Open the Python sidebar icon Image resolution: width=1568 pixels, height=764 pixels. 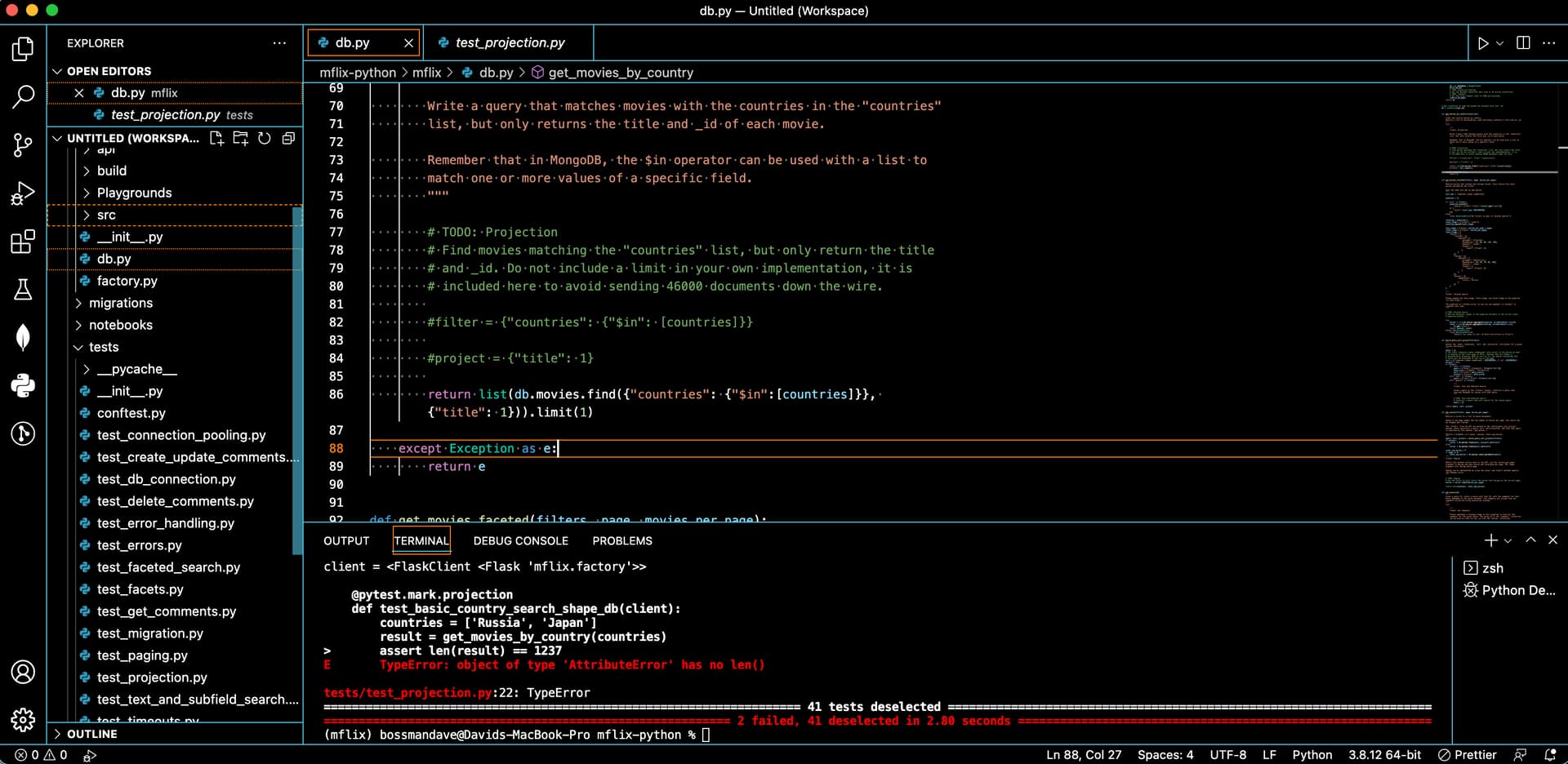click(x=22, y=386)
